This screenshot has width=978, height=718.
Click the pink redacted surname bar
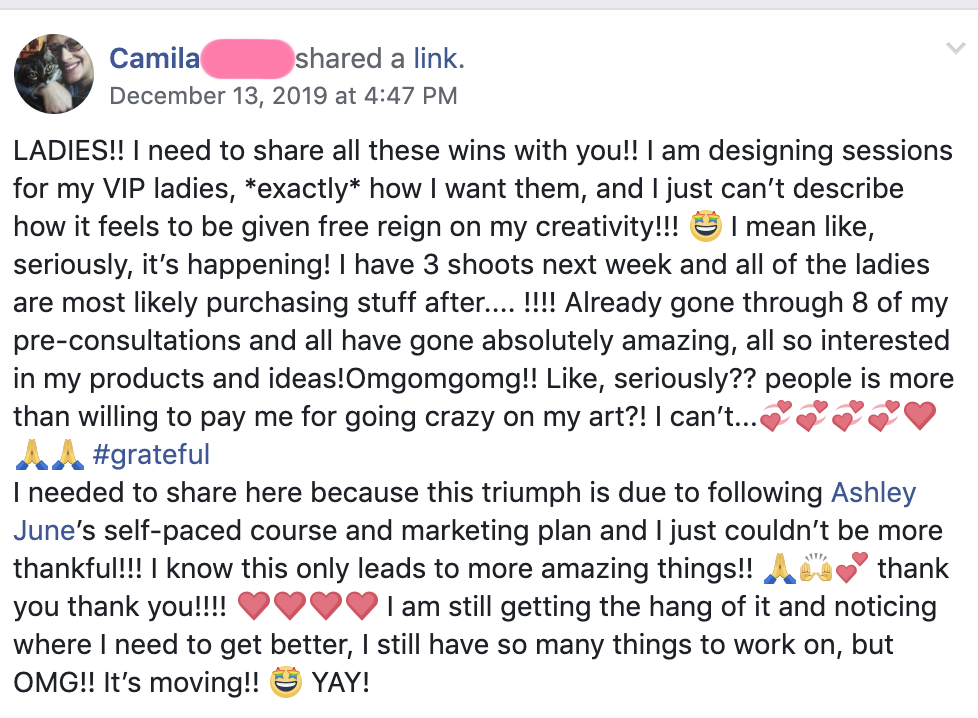[246, 59]
